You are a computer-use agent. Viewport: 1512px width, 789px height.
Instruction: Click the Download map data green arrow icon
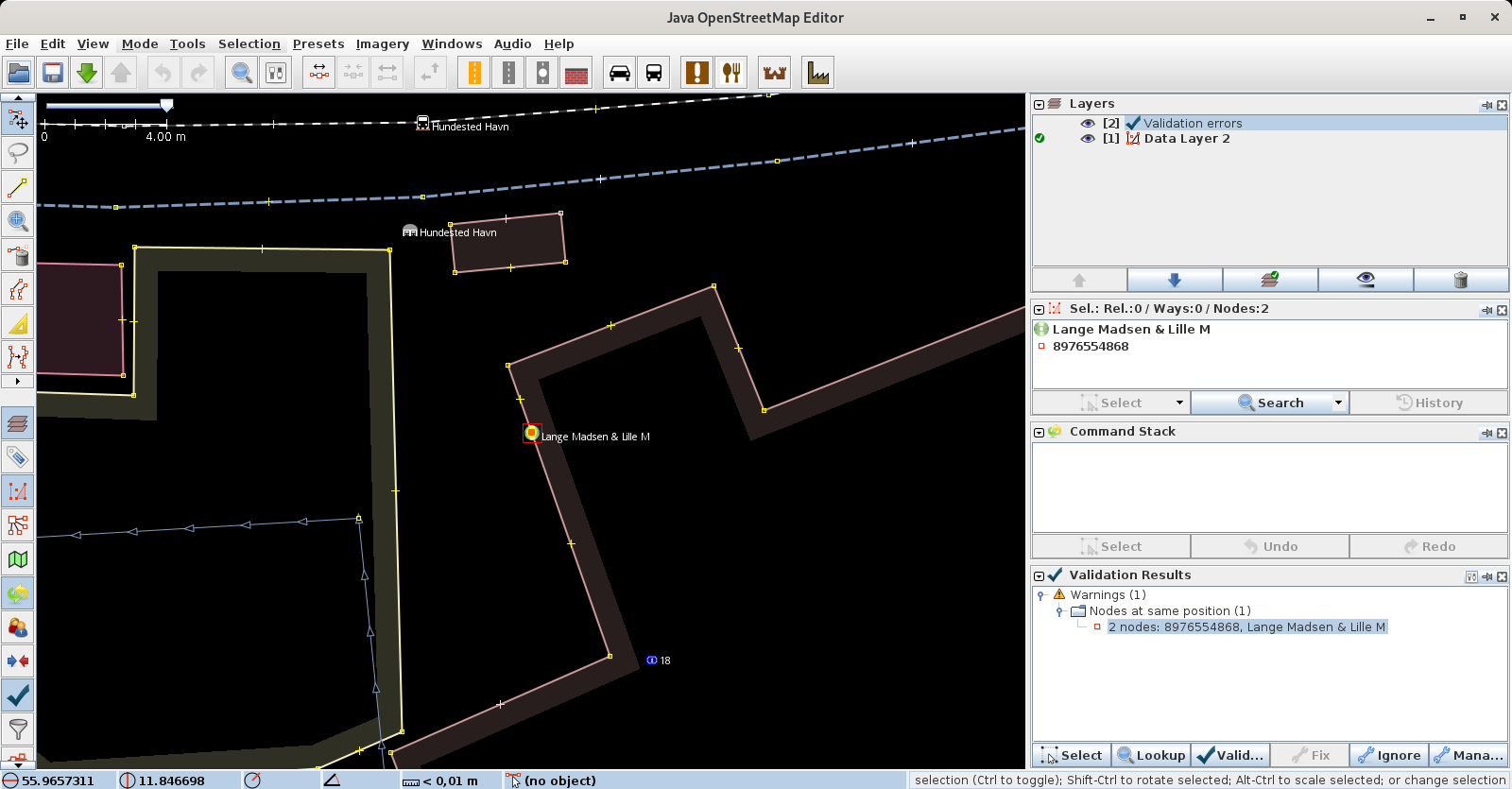coord(87,73)
